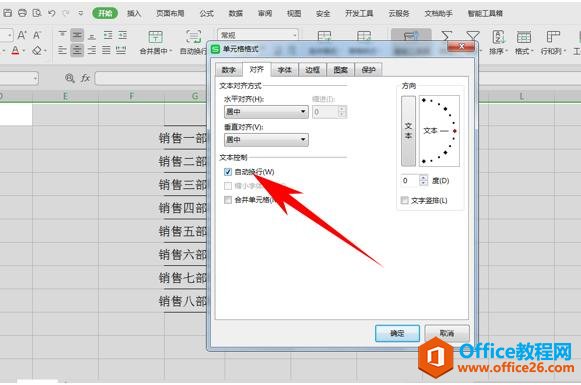Screen dimensions: 581x385
Task: Switch to 保护 tab in dialog
Action: click(x=368, y=70)
